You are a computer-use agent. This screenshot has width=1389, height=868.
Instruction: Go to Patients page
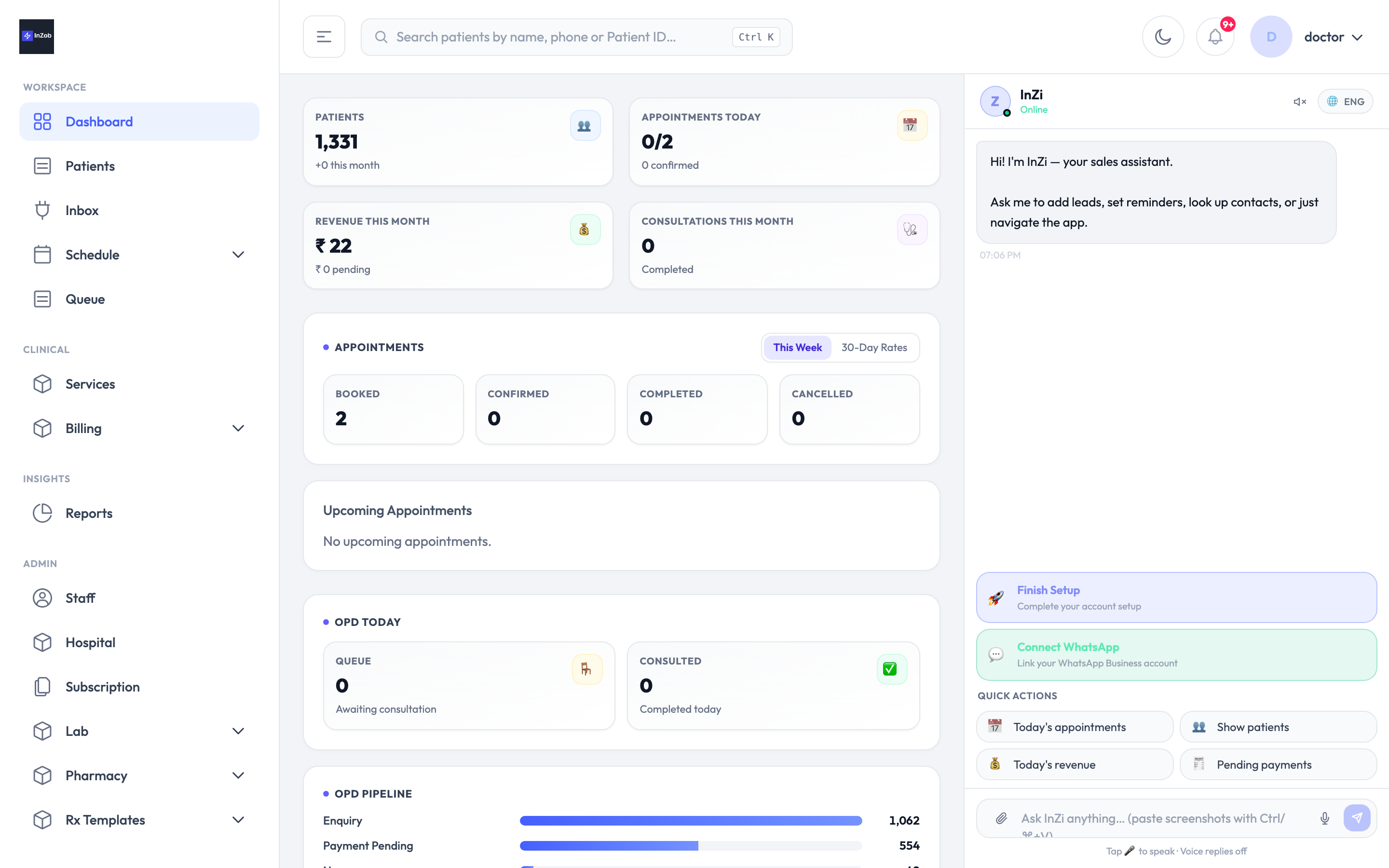click(x=139, y=166)
